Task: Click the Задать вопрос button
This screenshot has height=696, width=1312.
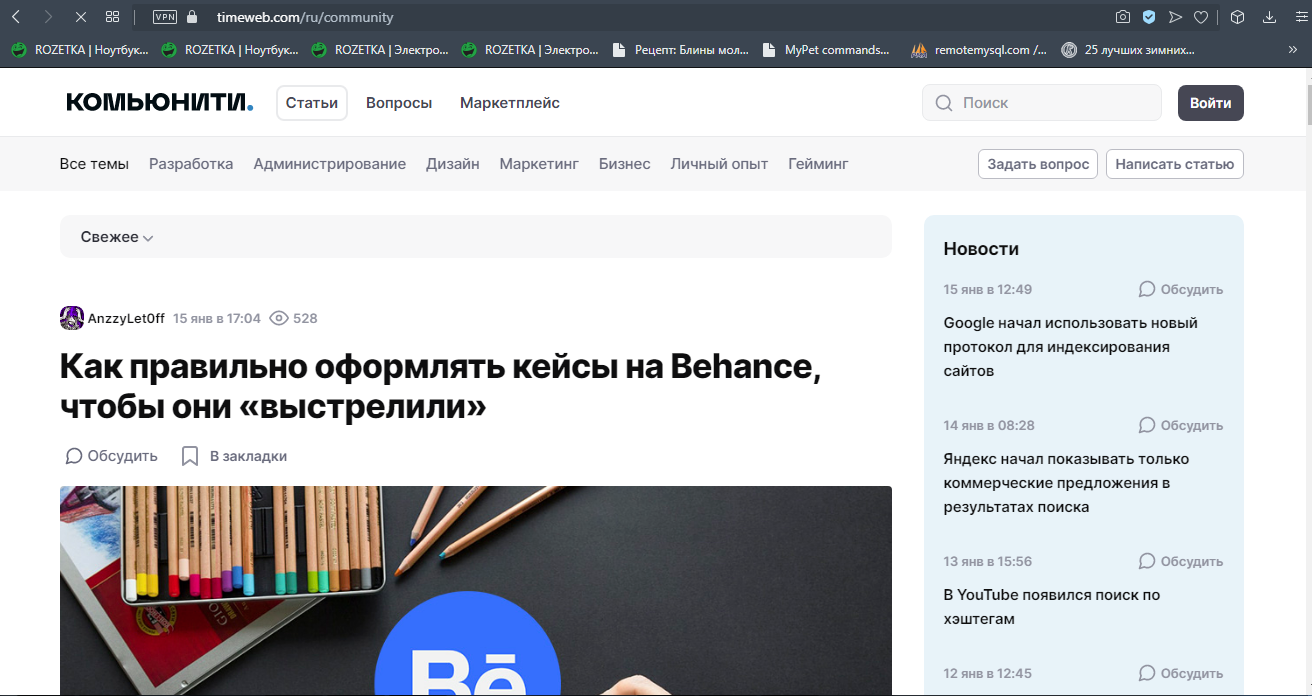Action: point(1038,164)
